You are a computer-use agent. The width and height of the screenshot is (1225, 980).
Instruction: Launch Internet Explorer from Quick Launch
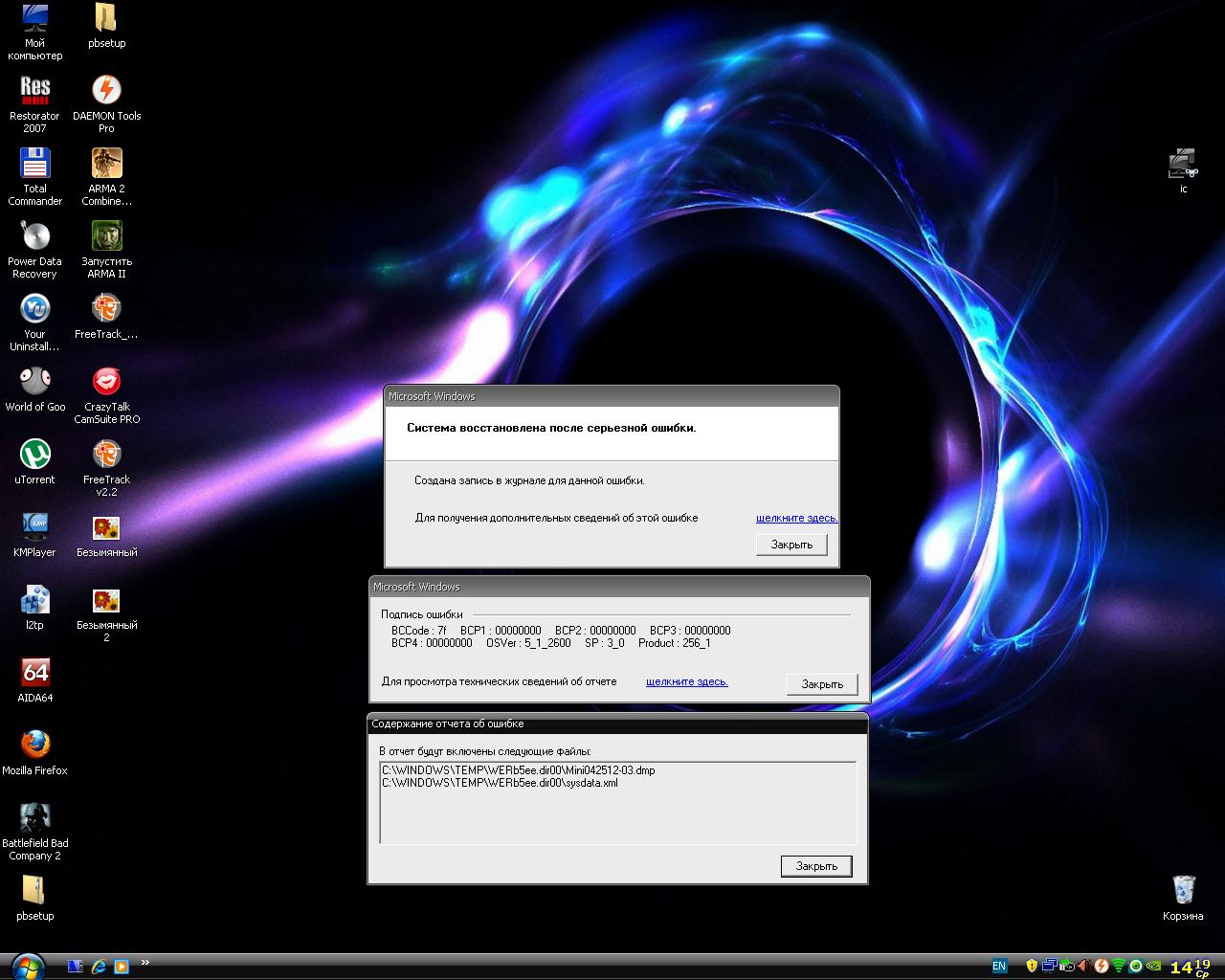coord(99,967)
